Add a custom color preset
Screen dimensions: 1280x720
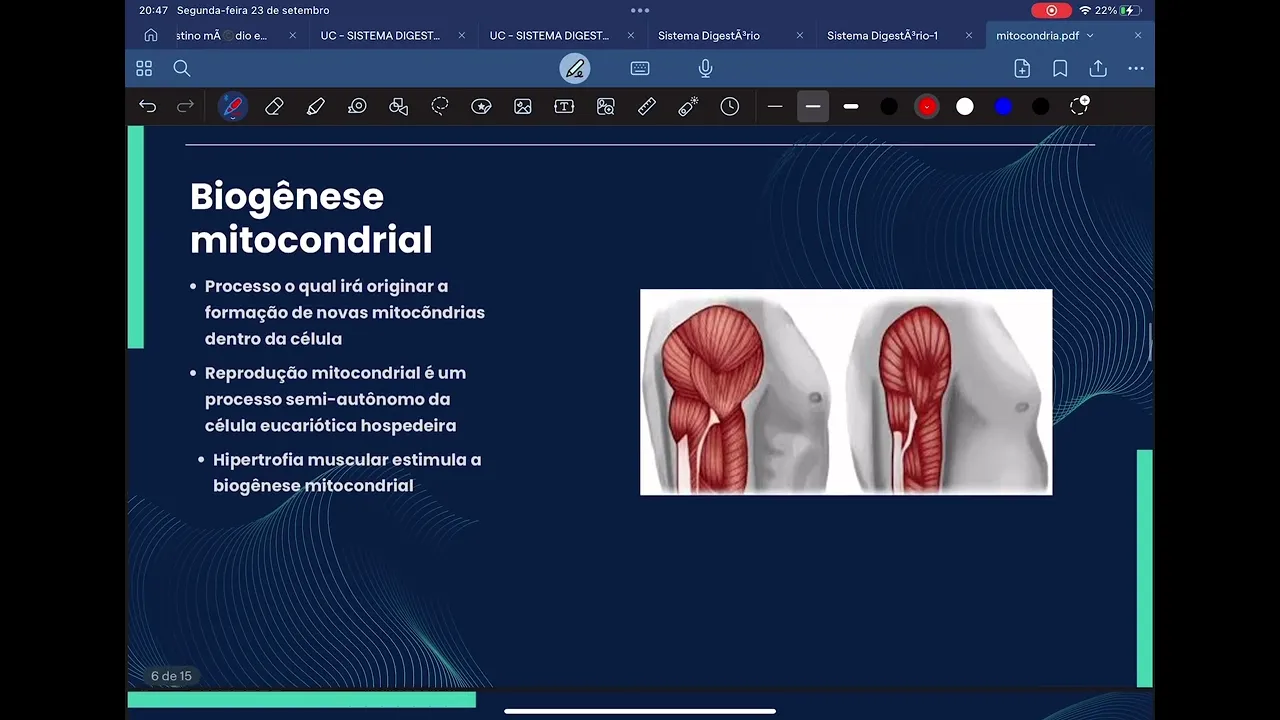(x=1079, y=105)
